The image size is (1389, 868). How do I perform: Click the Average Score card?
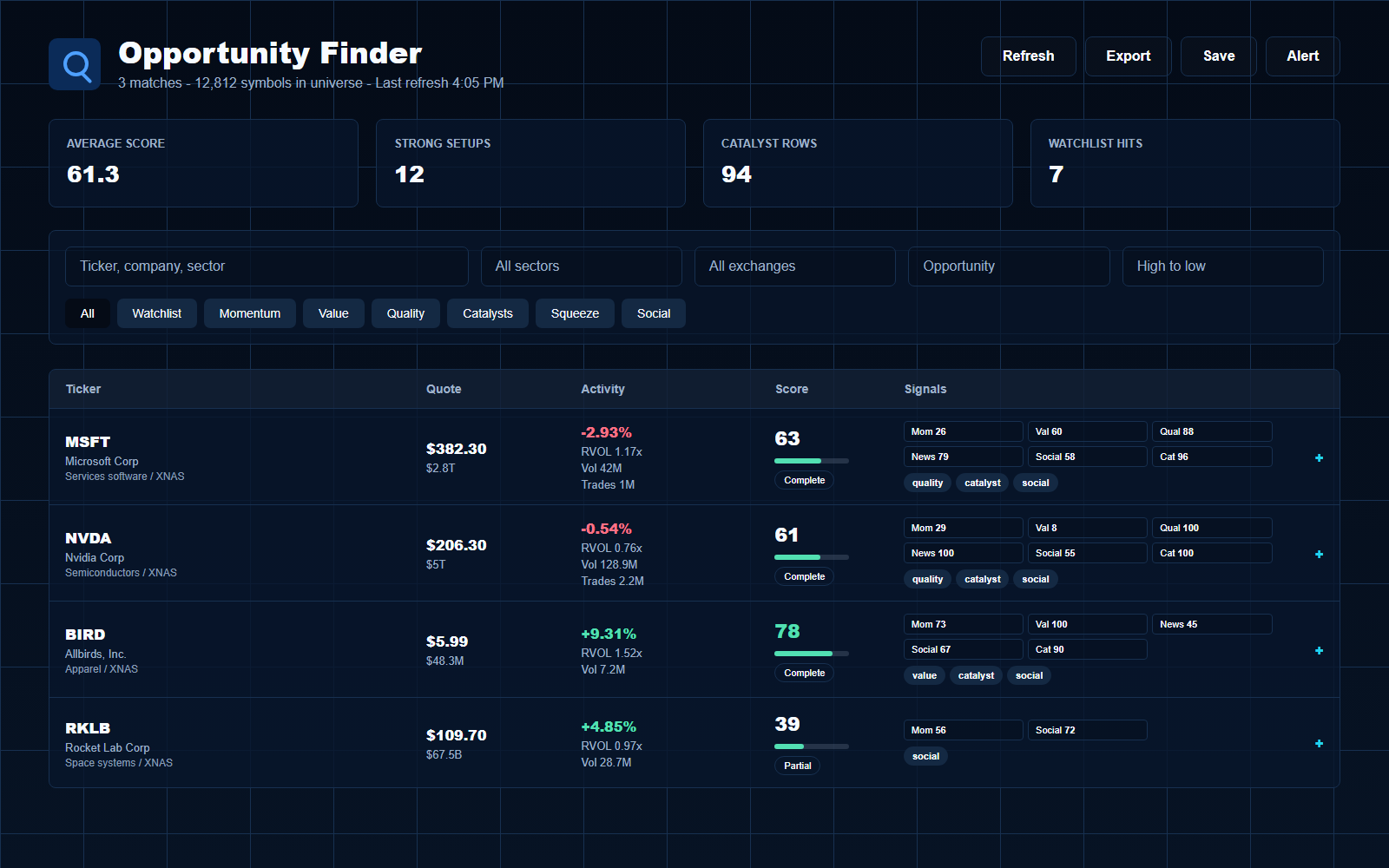pos(203,163)
